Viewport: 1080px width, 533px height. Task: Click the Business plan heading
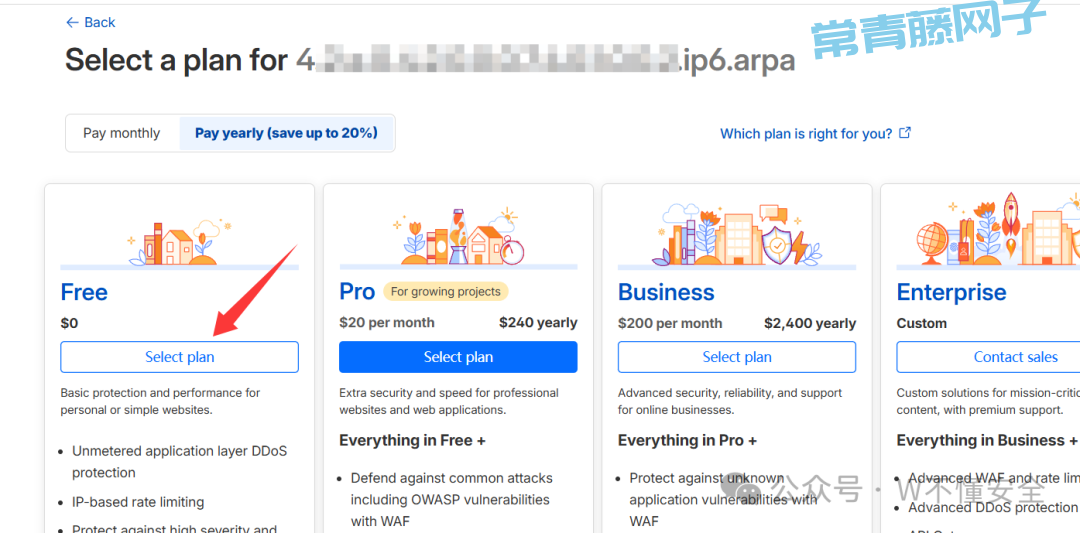666,292
